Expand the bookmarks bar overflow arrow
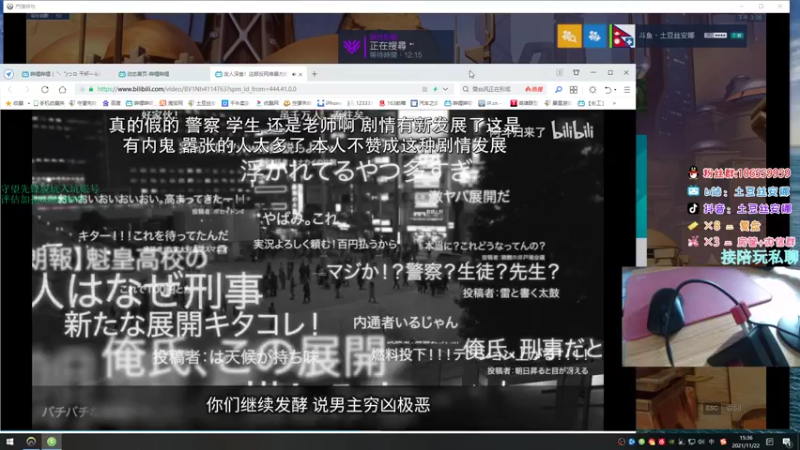 (x=614, y=103)
